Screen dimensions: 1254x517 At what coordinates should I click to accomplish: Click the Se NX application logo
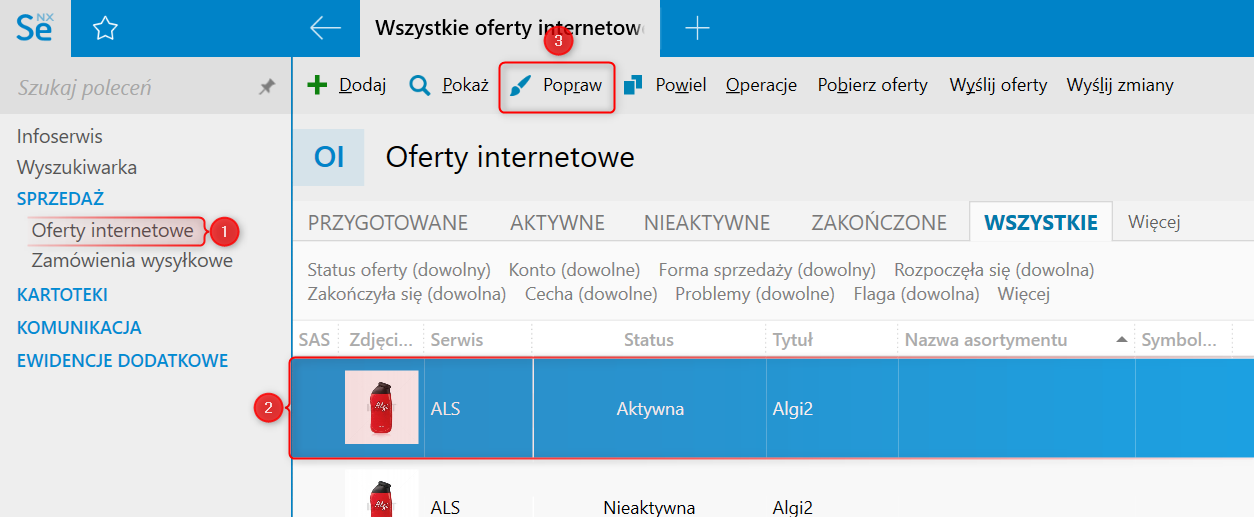click(x=35, y=28)
